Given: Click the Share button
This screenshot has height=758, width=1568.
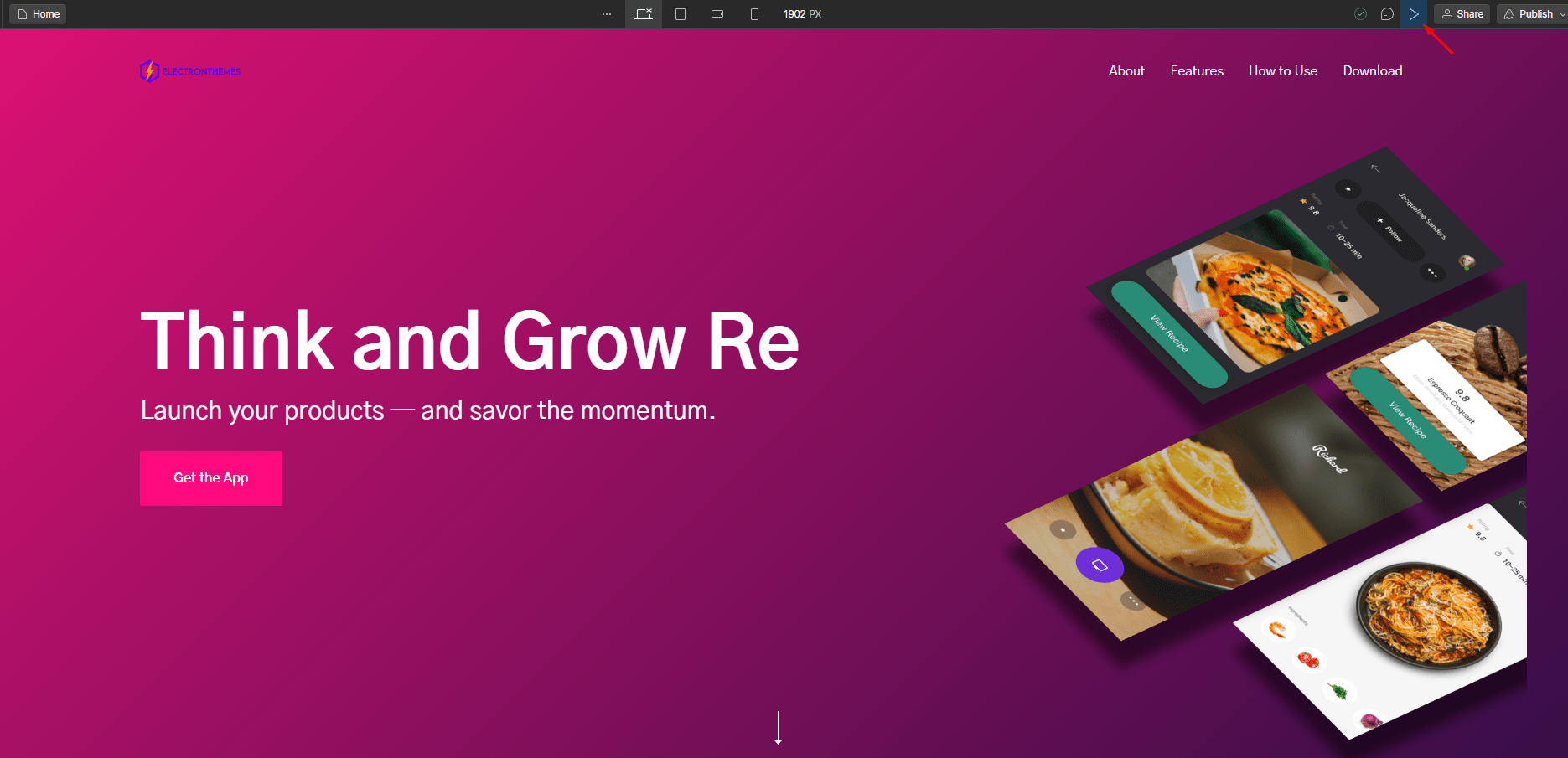Looking at the screenshot, I should click(1462, 14).
